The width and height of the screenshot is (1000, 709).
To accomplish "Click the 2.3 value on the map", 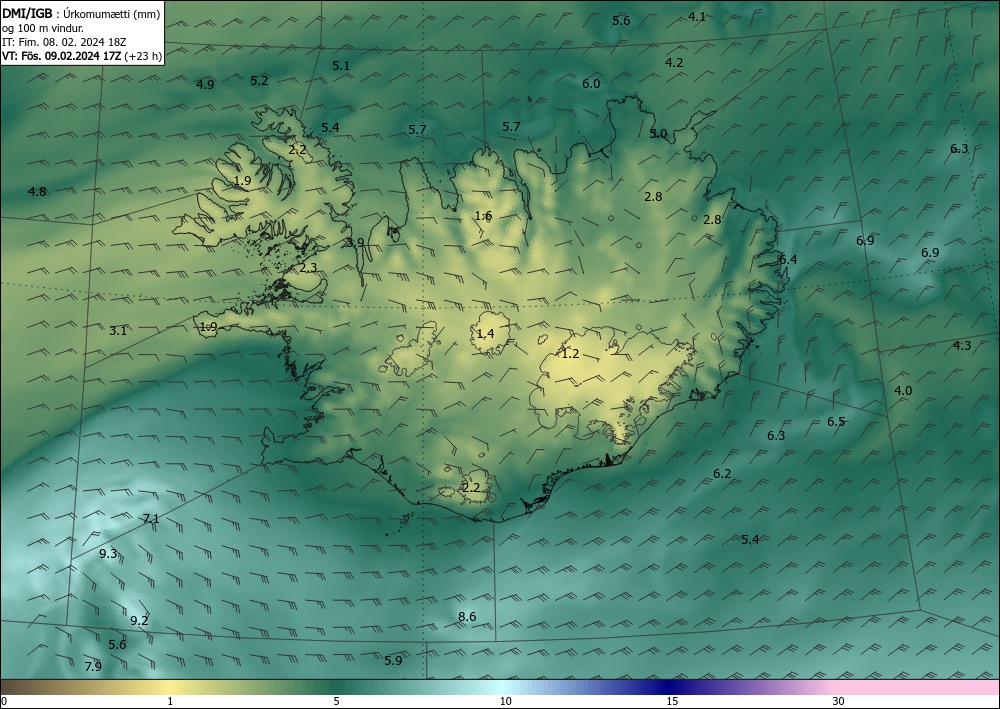I will tap(308, 268).
